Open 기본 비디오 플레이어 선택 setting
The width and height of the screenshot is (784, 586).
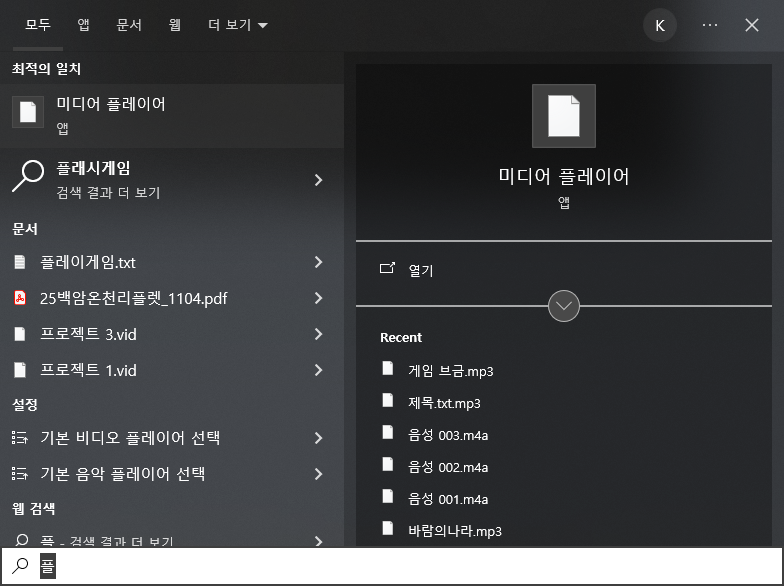click(x=172, y=438)
